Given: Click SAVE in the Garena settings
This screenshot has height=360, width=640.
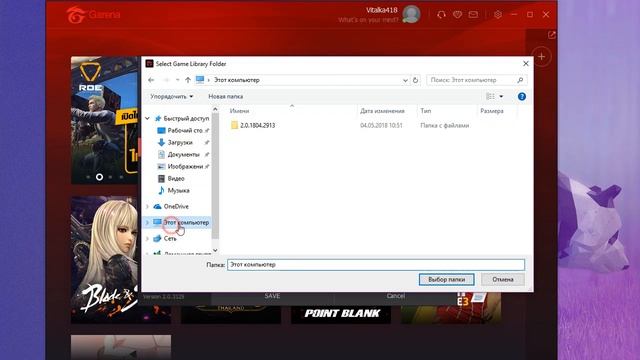Looking at the screenshot, I should (x=272, y=296).
